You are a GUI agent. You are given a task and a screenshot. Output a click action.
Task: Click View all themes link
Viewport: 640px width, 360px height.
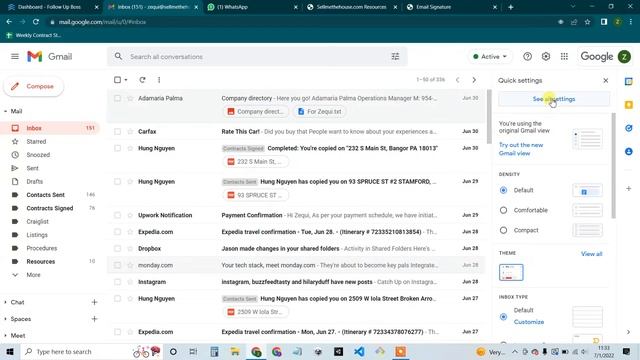(591, 254)
